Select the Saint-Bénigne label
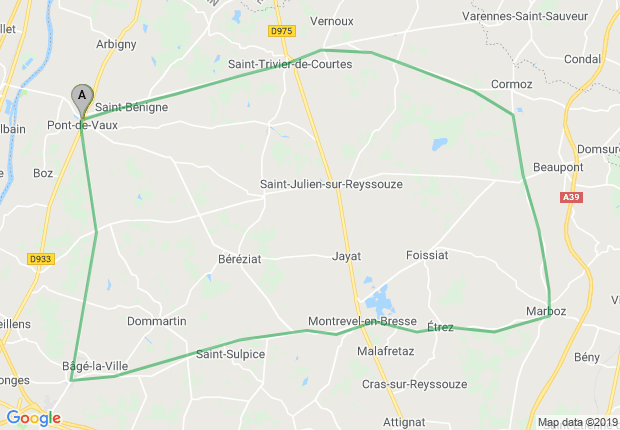 point(131,107)
